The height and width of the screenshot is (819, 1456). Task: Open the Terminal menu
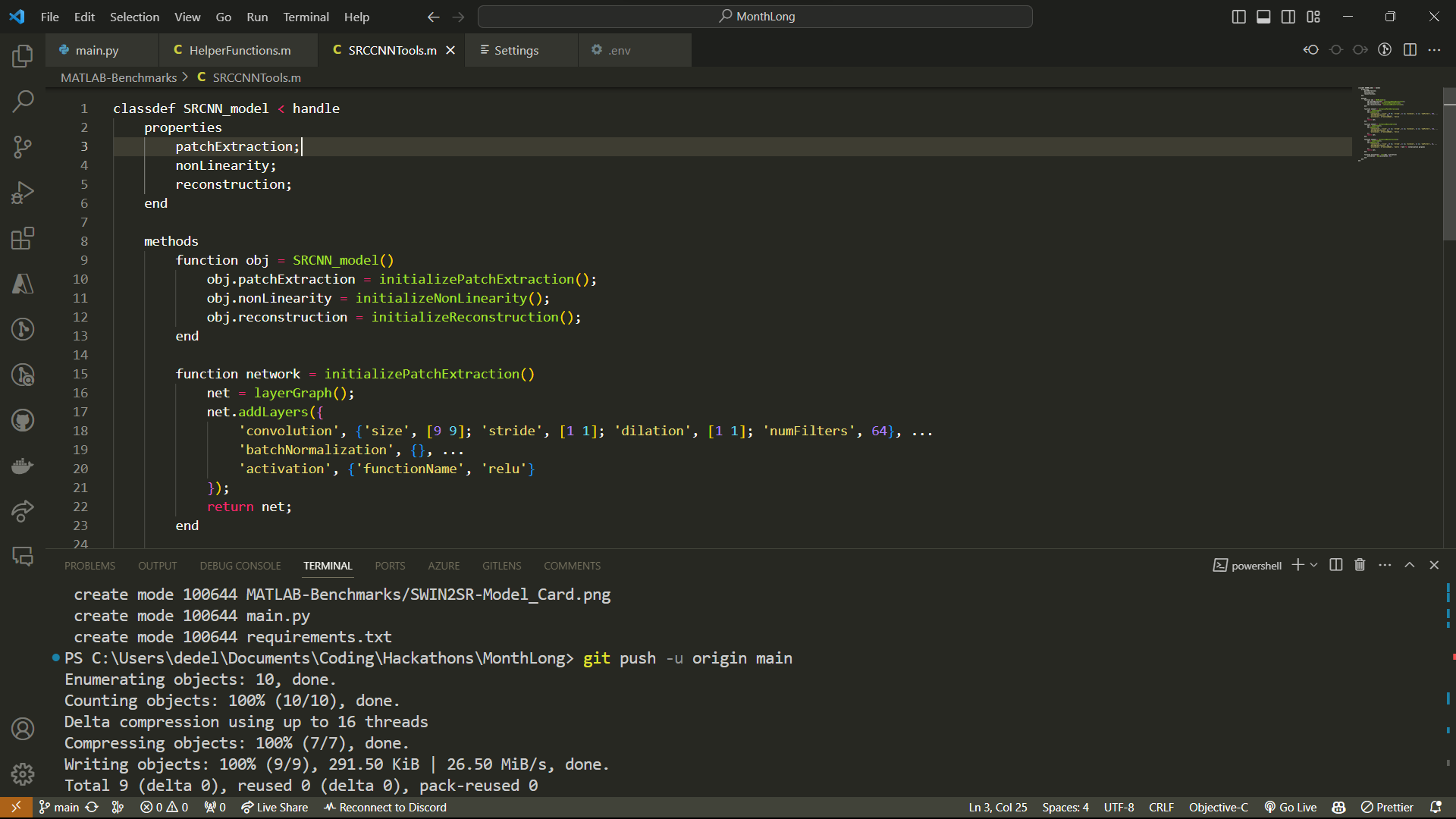tap(306, 17)
